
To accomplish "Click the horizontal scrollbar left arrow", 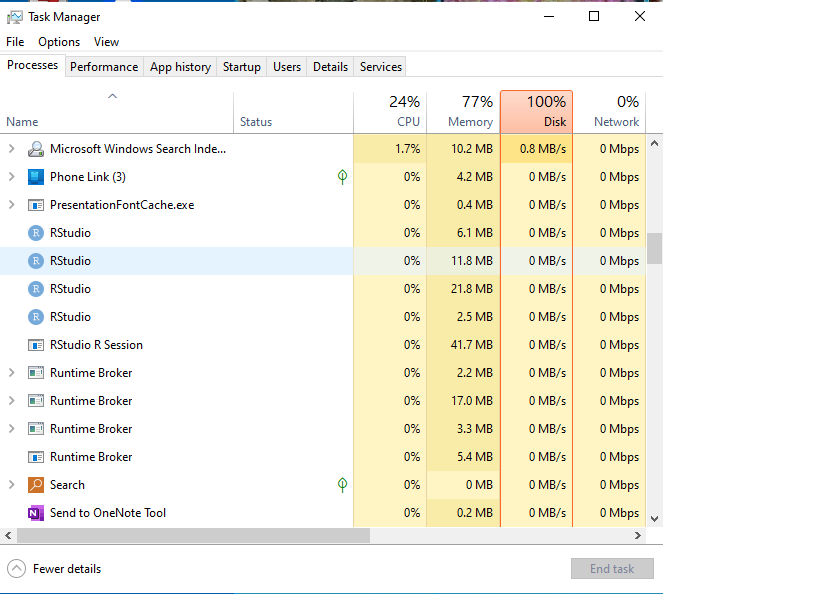I will pos(8,535).
